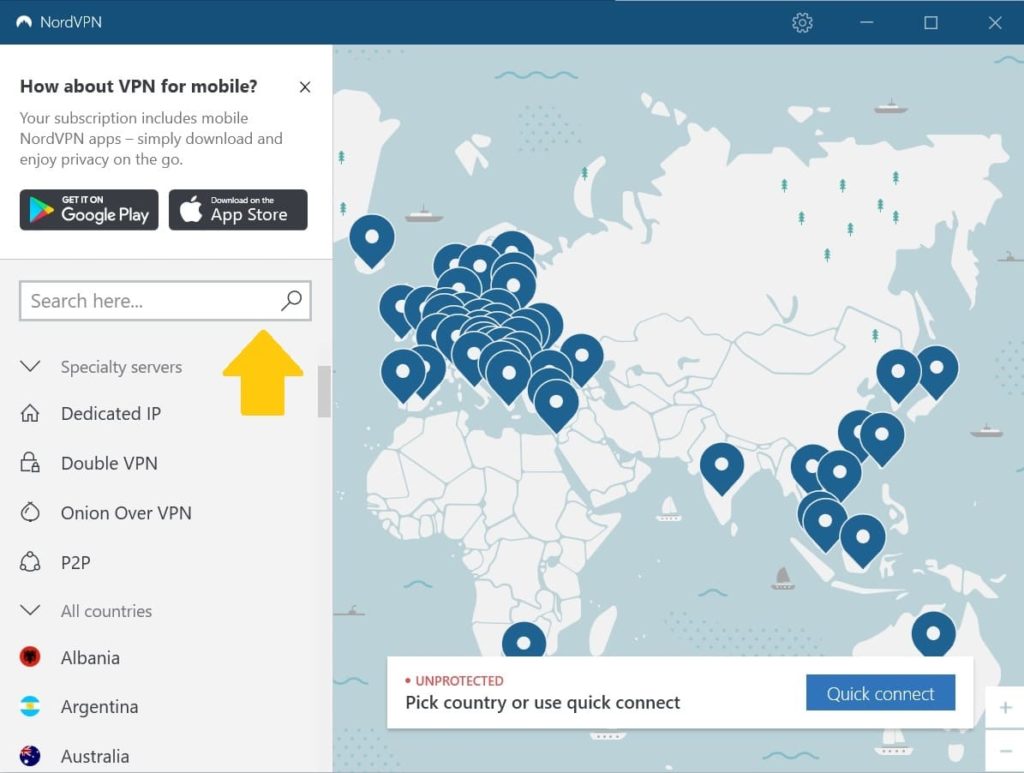The height and width of the screenshot is (773, 1024).
Task: Select the Iceland map pin
Action: (x=372, y=240)
